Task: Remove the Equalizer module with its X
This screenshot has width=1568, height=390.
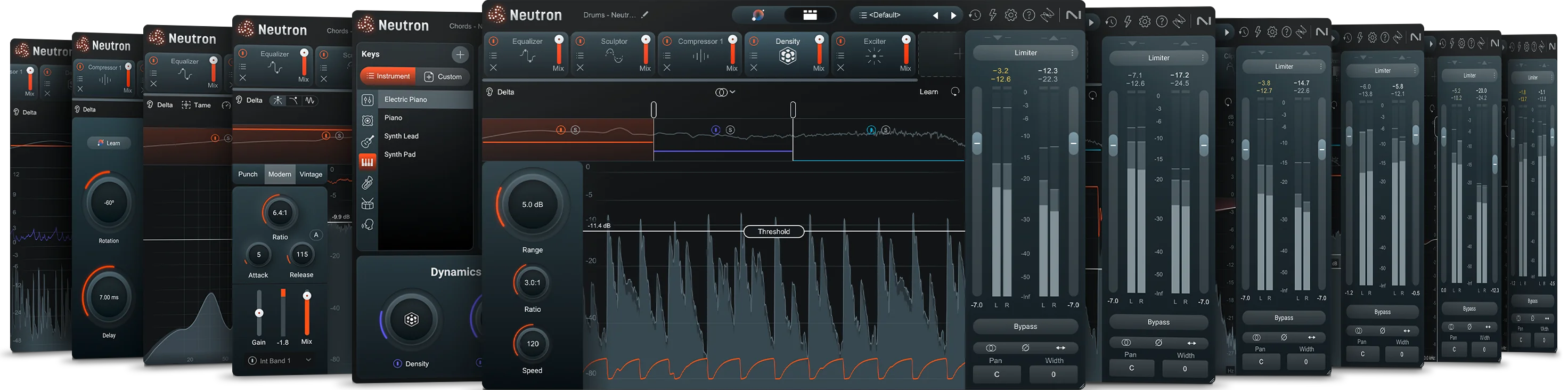Action: pos(494,68)
